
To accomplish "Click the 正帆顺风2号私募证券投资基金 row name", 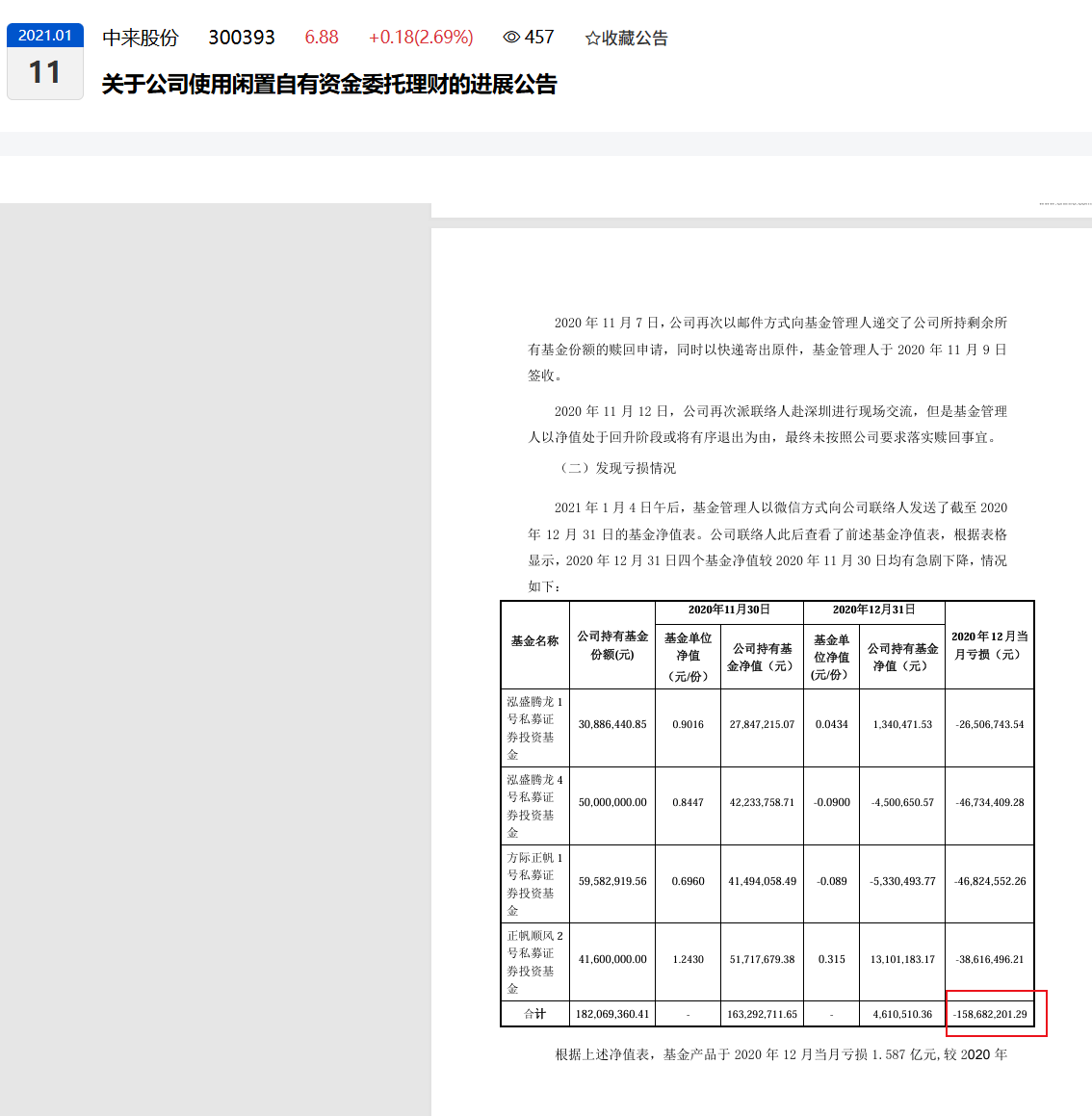I will click(x=534, y=962).
